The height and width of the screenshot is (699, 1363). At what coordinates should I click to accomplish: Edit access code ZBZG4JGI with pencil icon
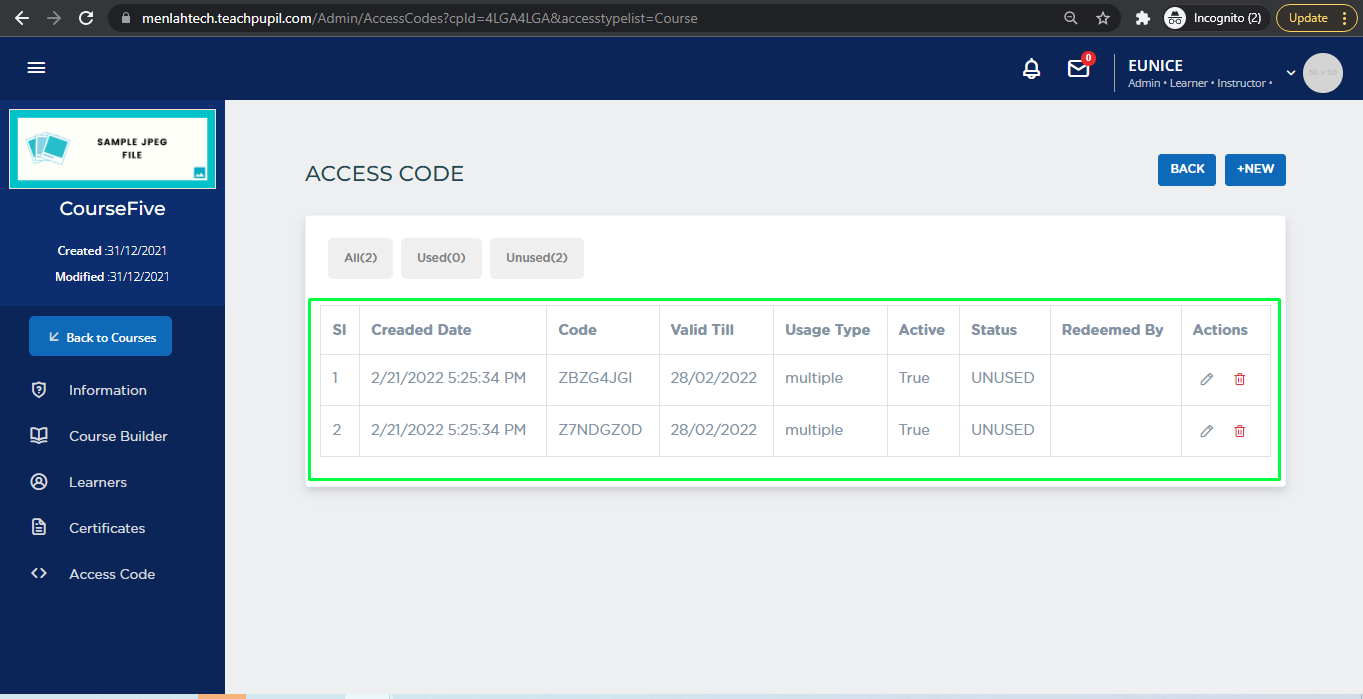pos(1207,379)
